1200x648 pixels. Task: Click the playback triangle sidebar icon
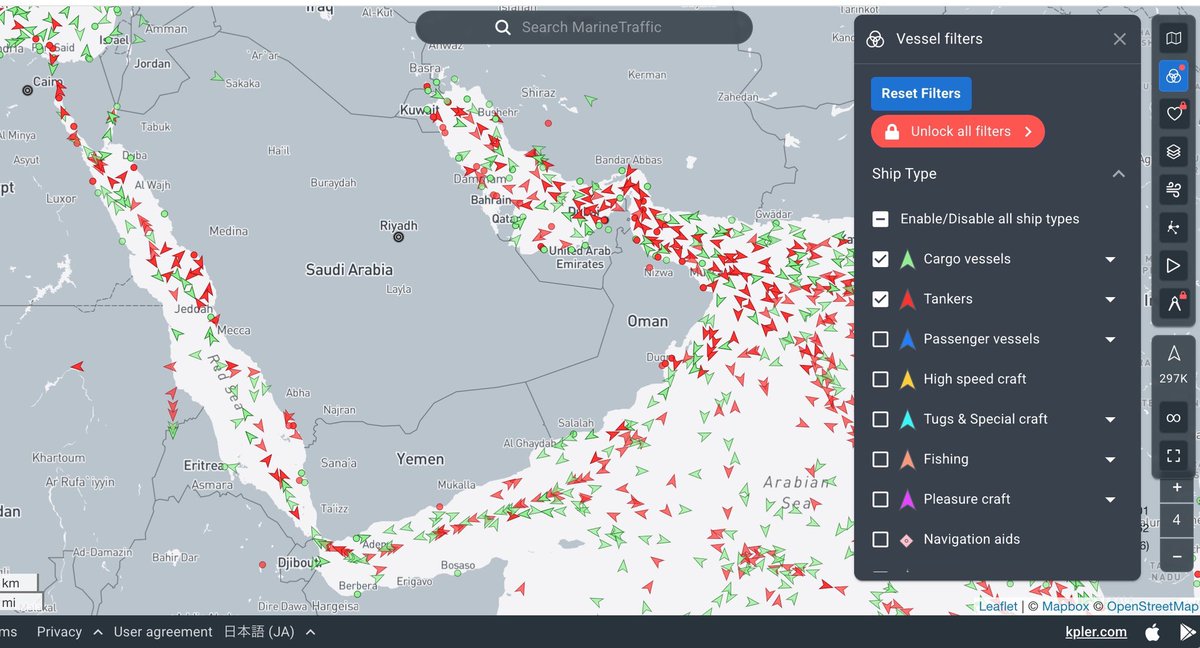coord(1173,265)
